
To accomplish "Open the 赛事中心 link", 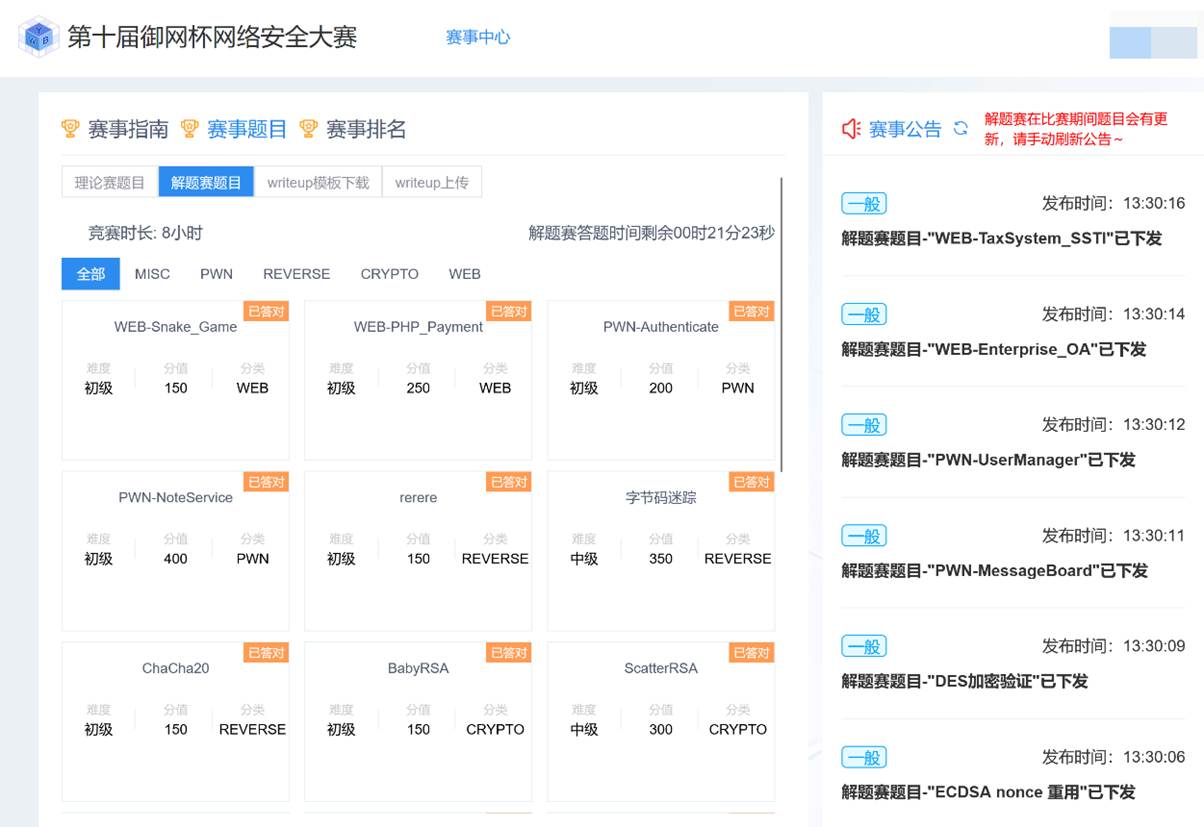I will coord(478,37).
